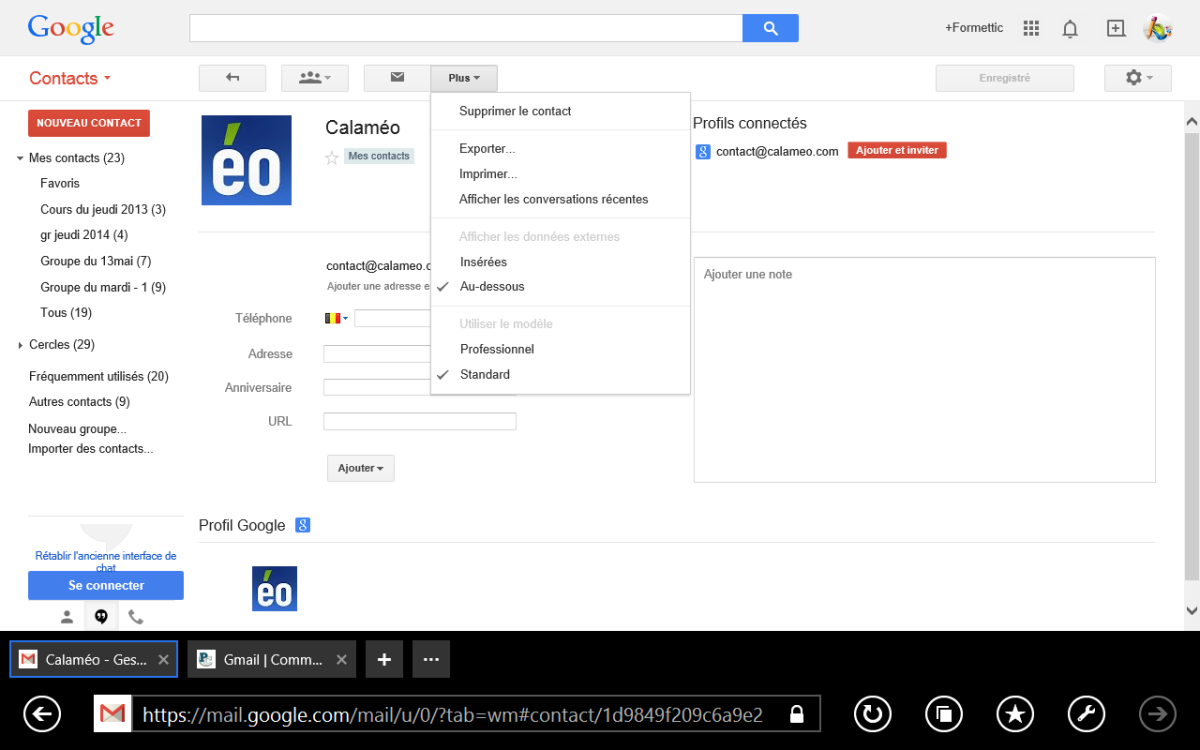Screen dimensions: 1200x750
Task: Click the +Formettic profile link
Action: point(974,28)
